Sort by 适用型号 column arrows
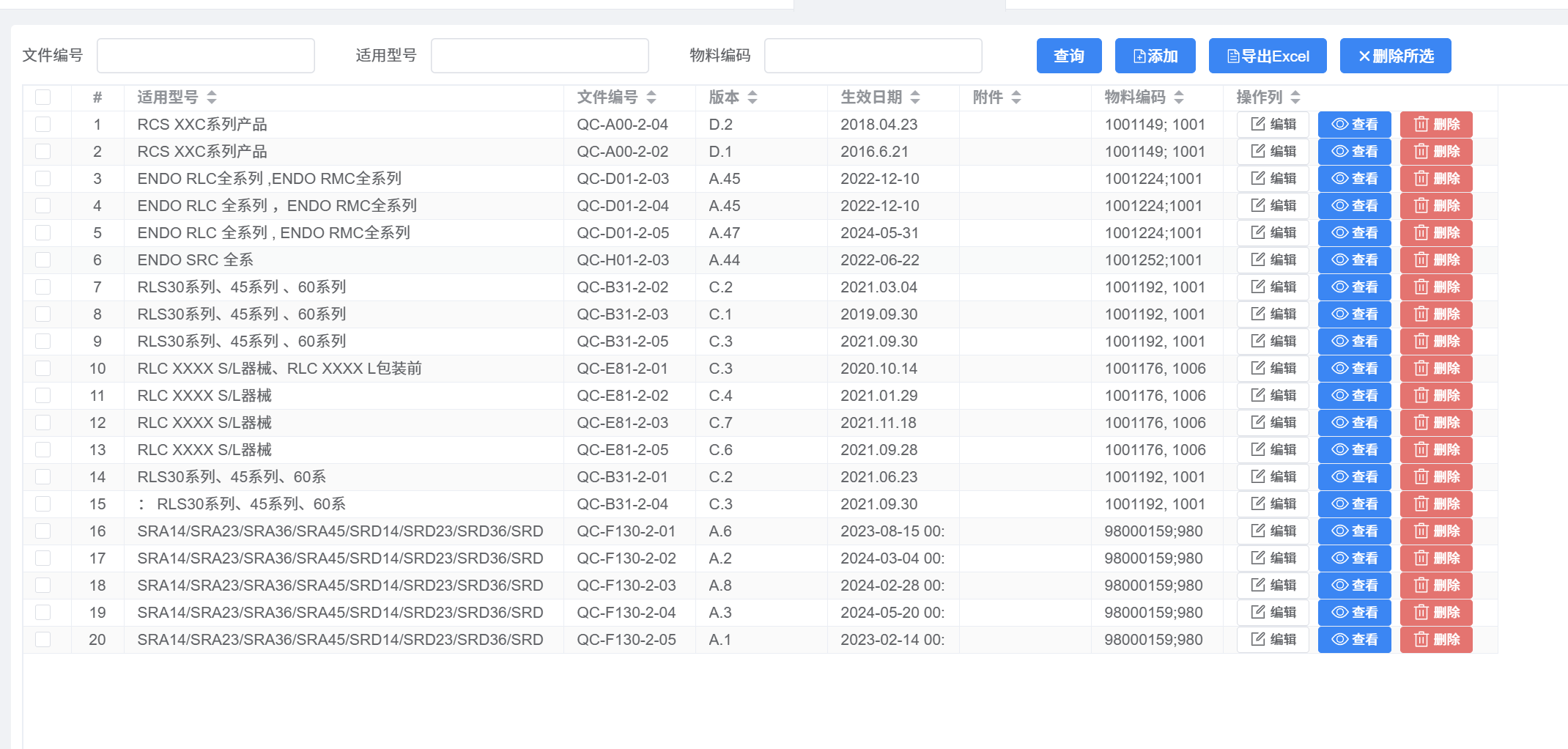The image size is (1568, 749). pyautogui.click(x=212, y=97)
